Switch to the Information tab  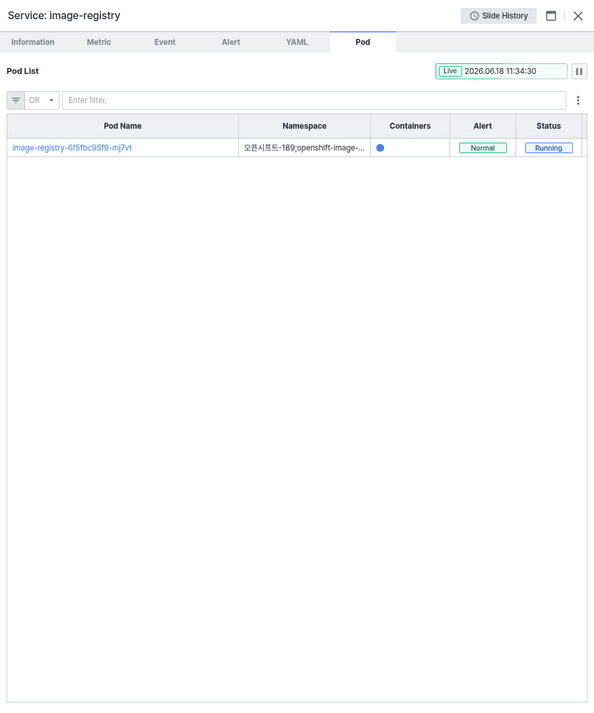point(33,42)
